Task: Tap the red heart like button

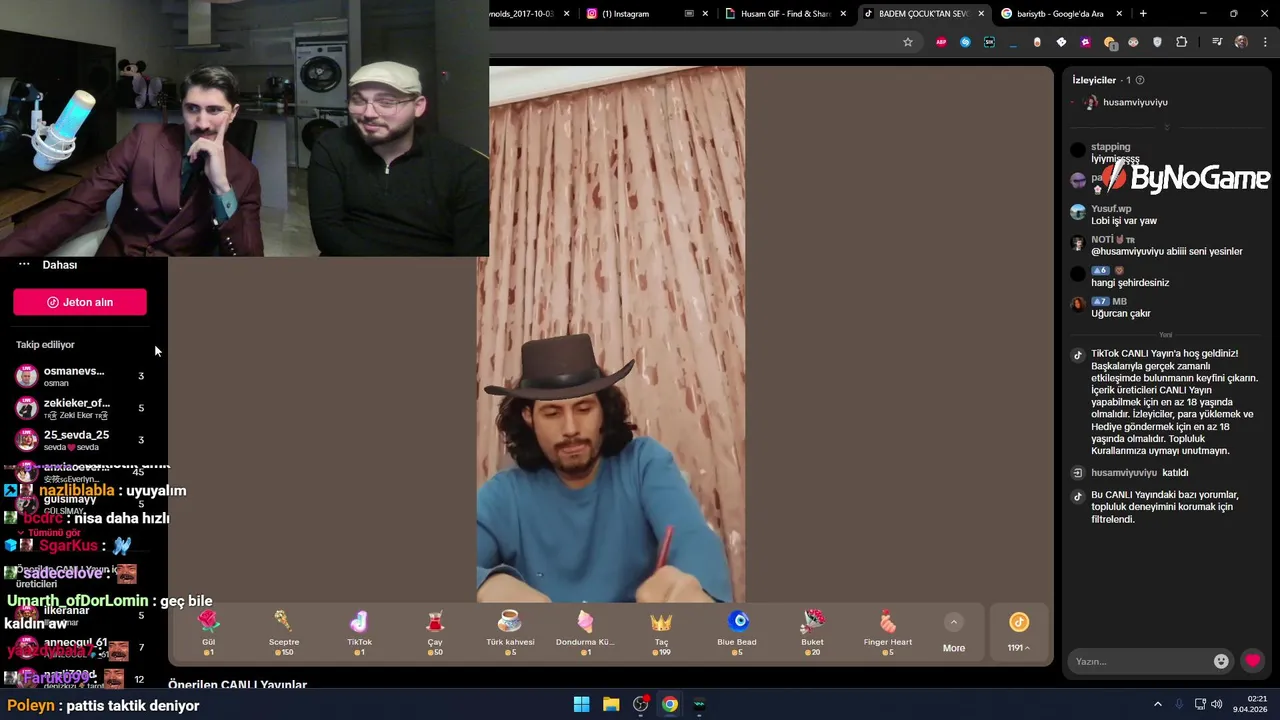Action: pyautogui.click(x=1253, y=661)
